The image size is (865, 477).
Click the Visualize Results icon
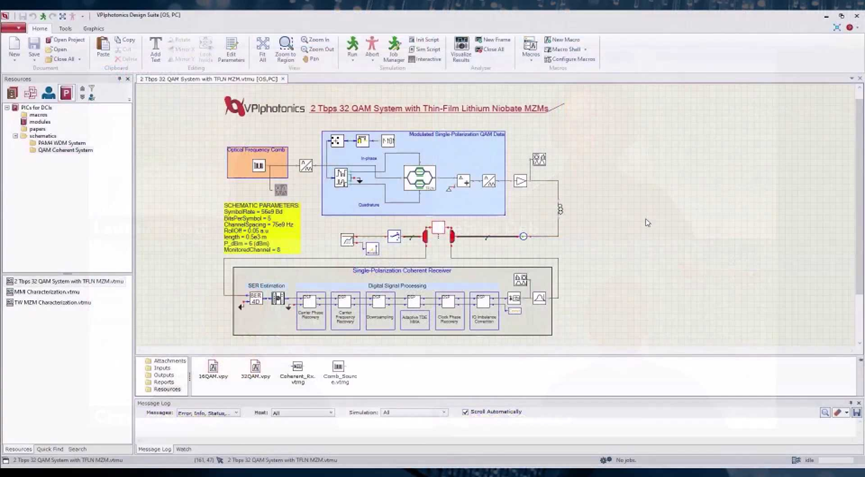pyautogui.click(x=461, y=49)
